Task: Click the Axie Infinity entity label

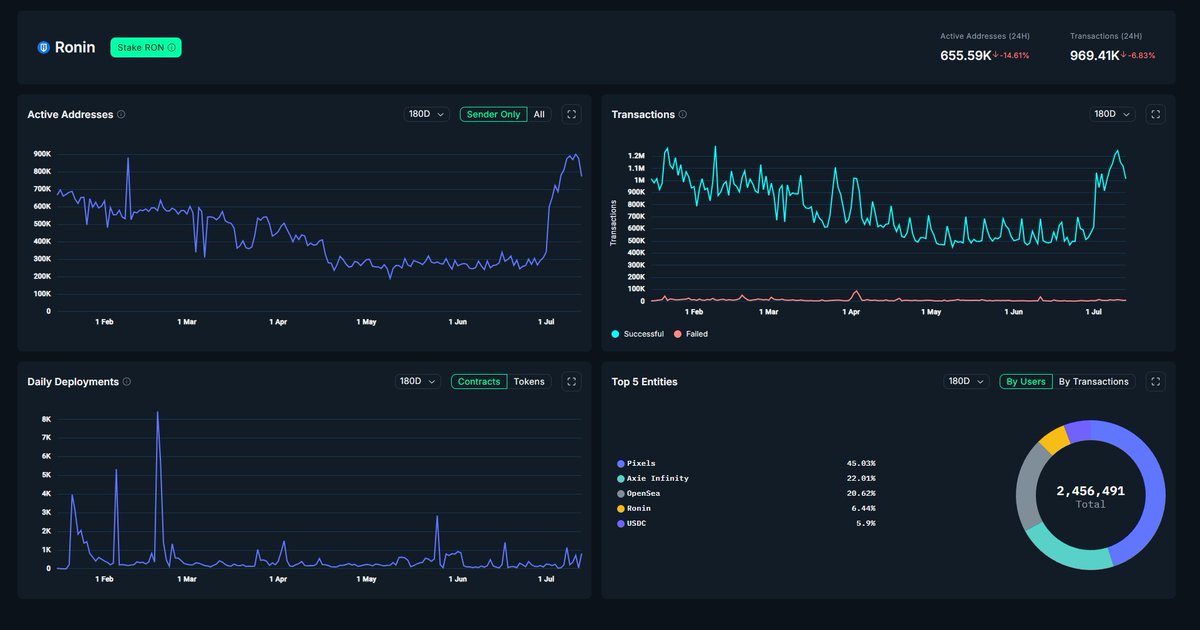Action: tap(658, 479)
